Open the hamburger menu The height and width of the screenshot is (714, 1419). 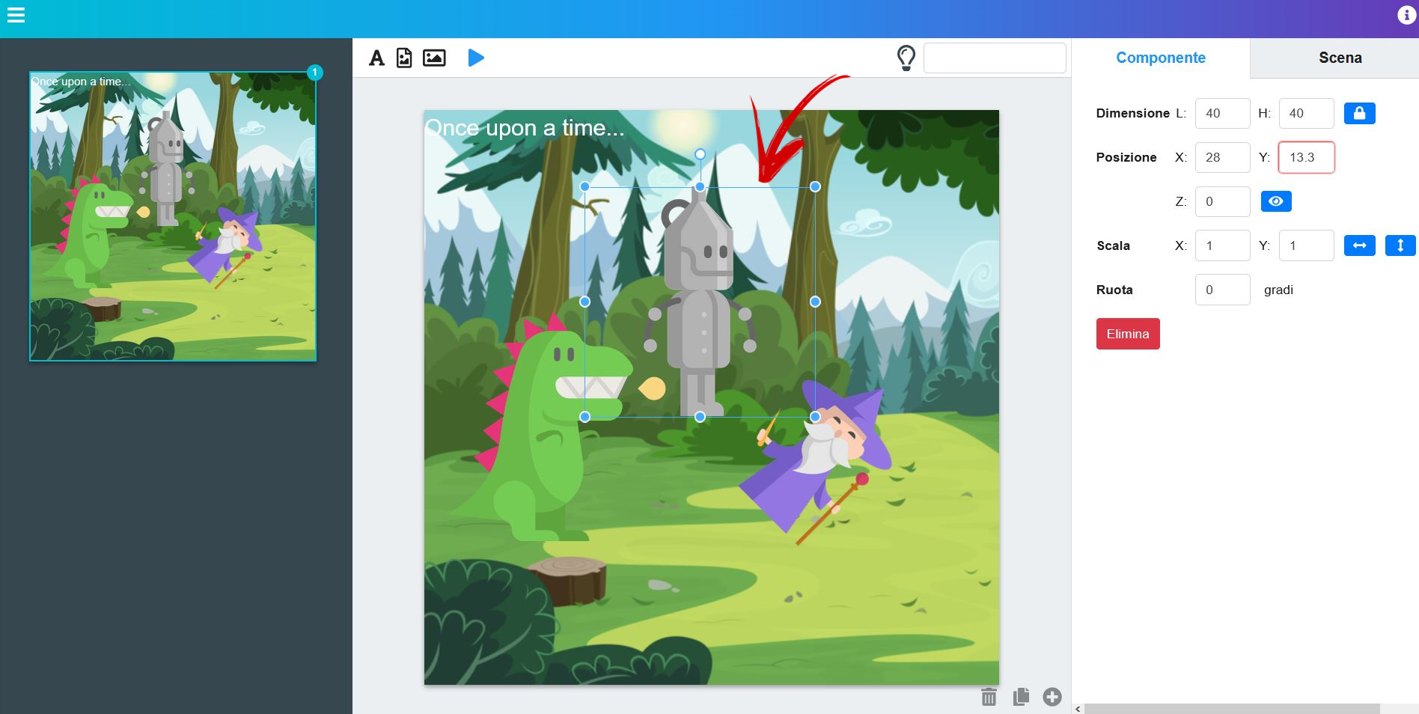point(16,15)
